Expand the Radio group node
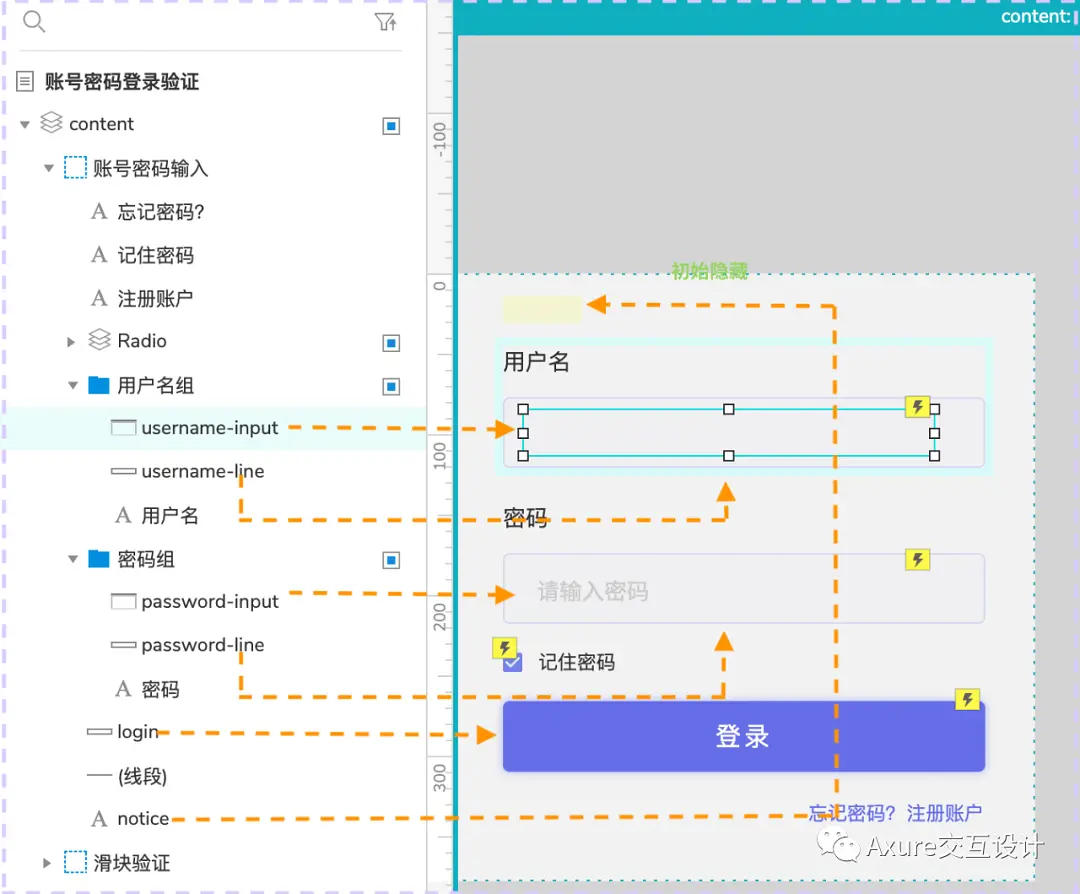The height and width of the screenshot is (894, 1080). pos(70,341)
